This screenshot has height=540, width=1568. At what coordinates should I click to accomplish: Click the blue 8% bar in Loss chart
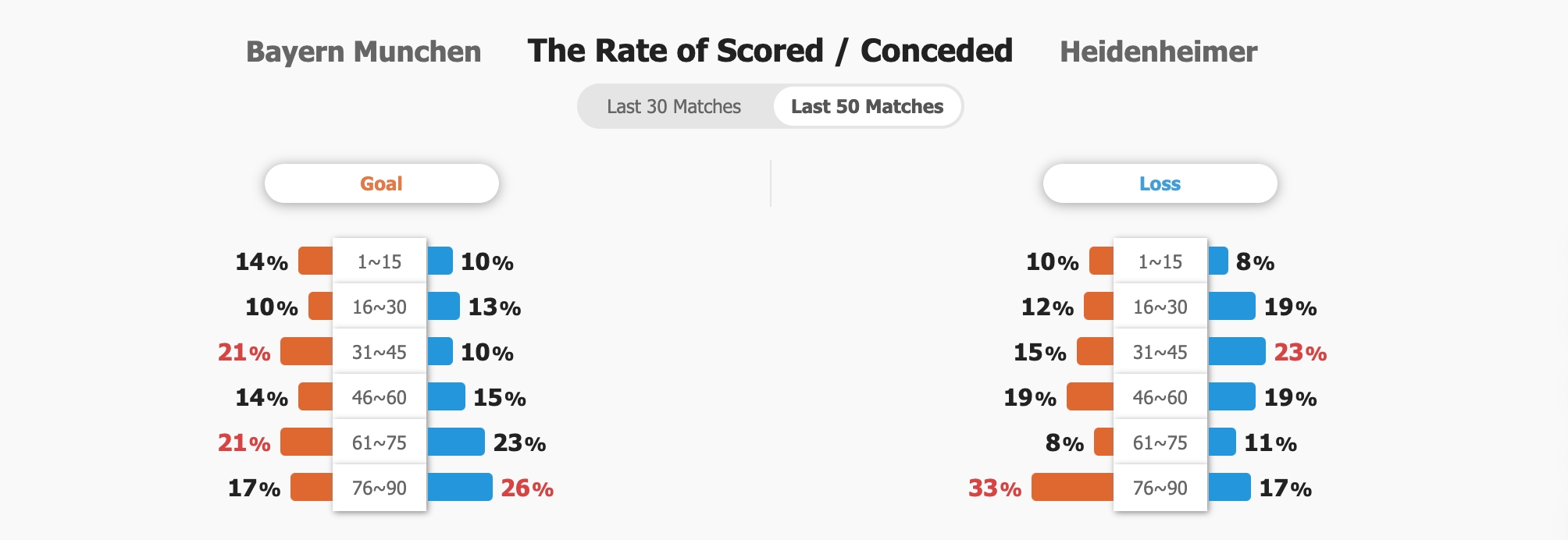click(x=1218, y=261)
